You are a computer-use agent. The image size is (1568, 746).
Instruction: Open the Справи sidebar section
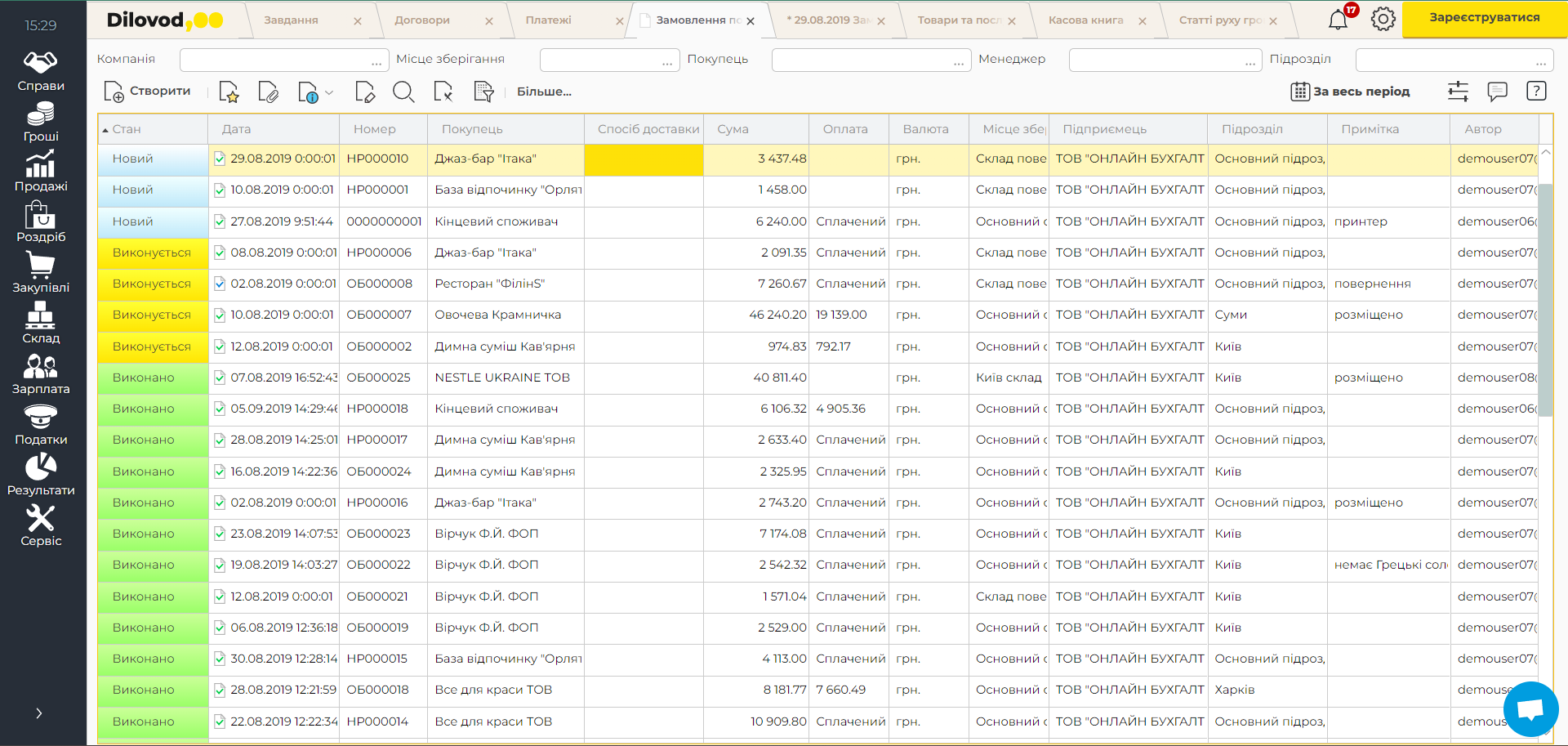point(41,71)
